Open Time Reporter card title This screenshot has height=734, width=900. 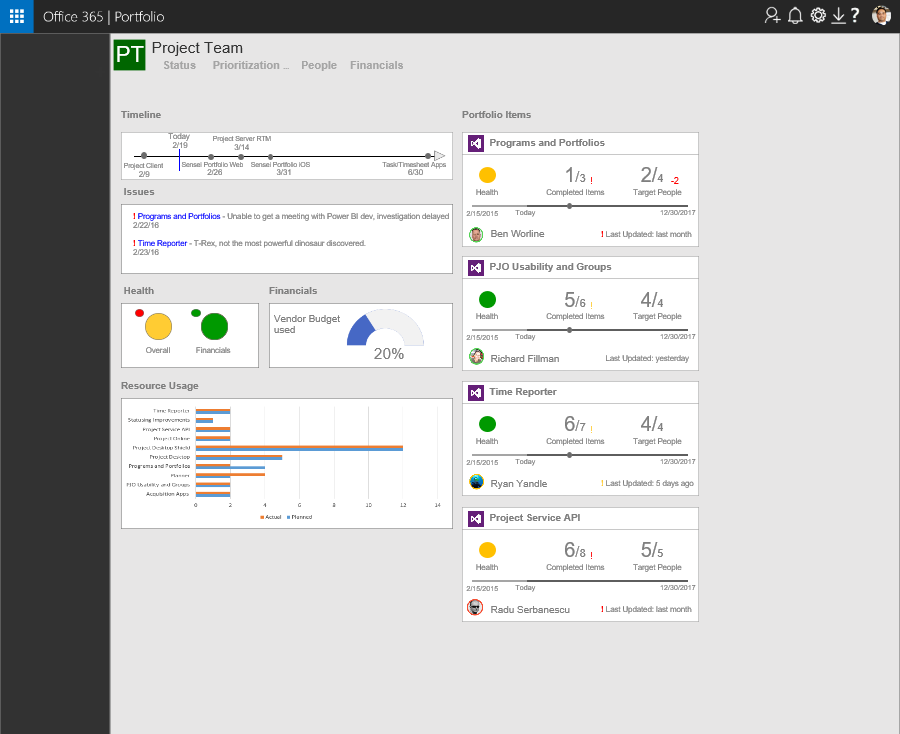[523, 392]
